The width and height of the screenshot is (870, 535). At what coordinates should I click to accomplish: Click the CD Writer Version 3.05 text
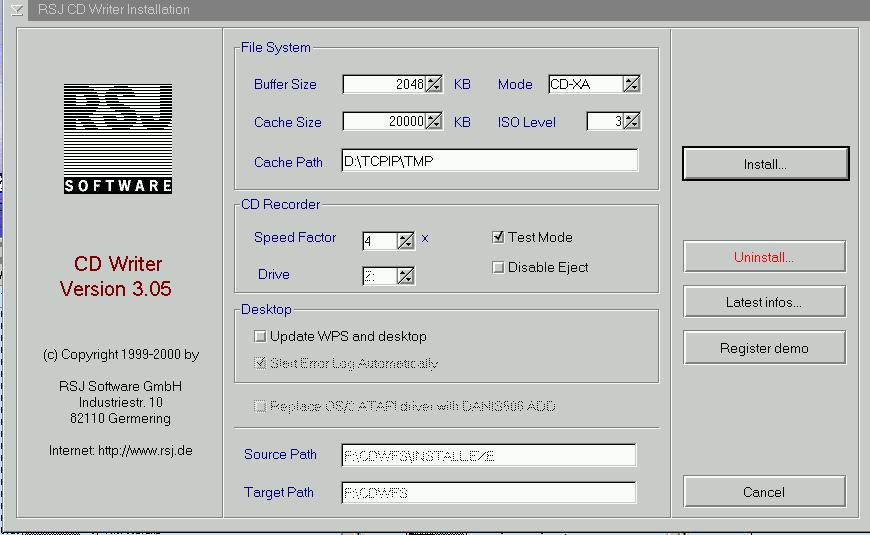pos(117,276)
